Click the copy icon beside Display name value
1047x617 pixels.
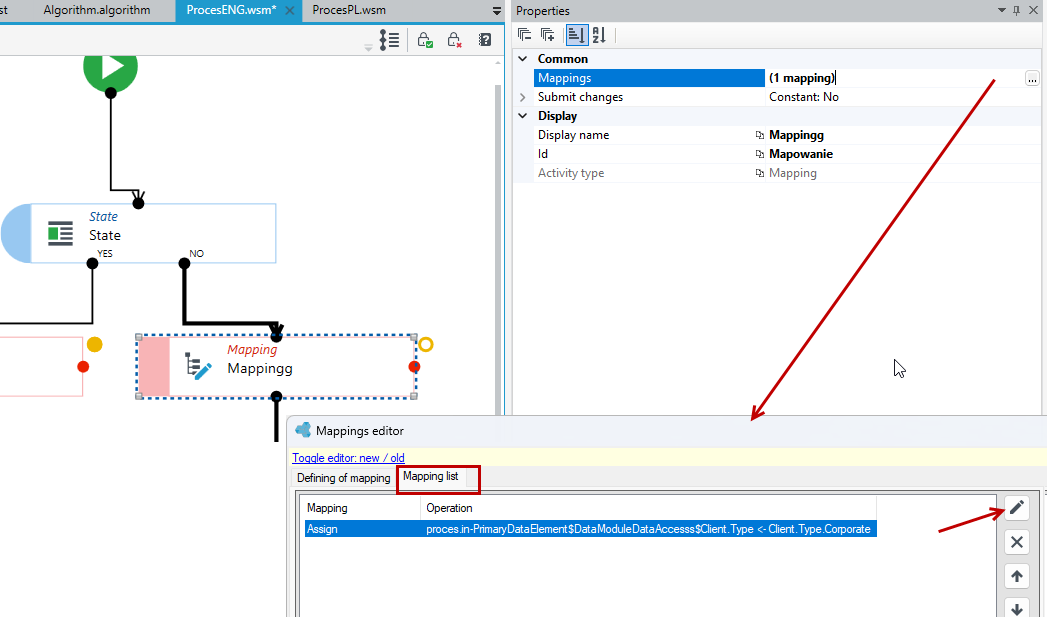[760, 135]
